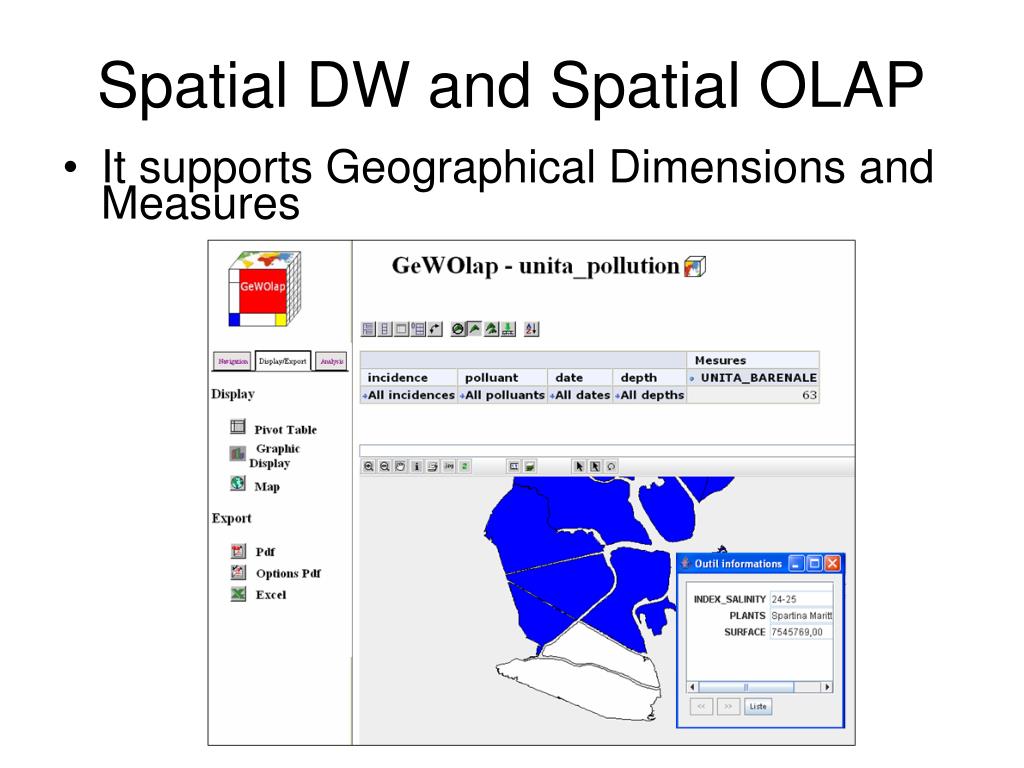Click the SURFACE value field

click(801, 632)
